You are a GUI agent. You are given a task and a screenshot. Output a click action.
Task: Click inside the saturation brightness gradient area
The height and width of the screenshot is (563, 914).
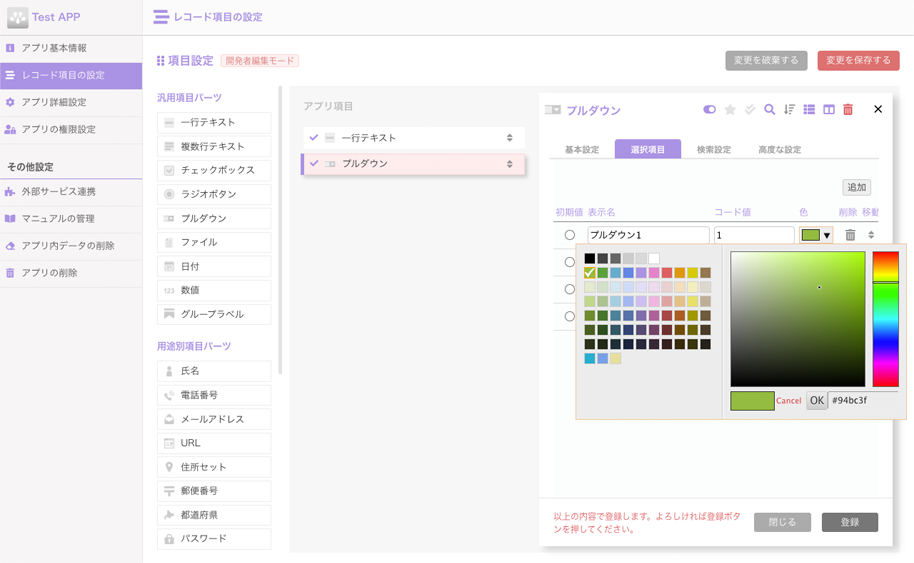798,319
